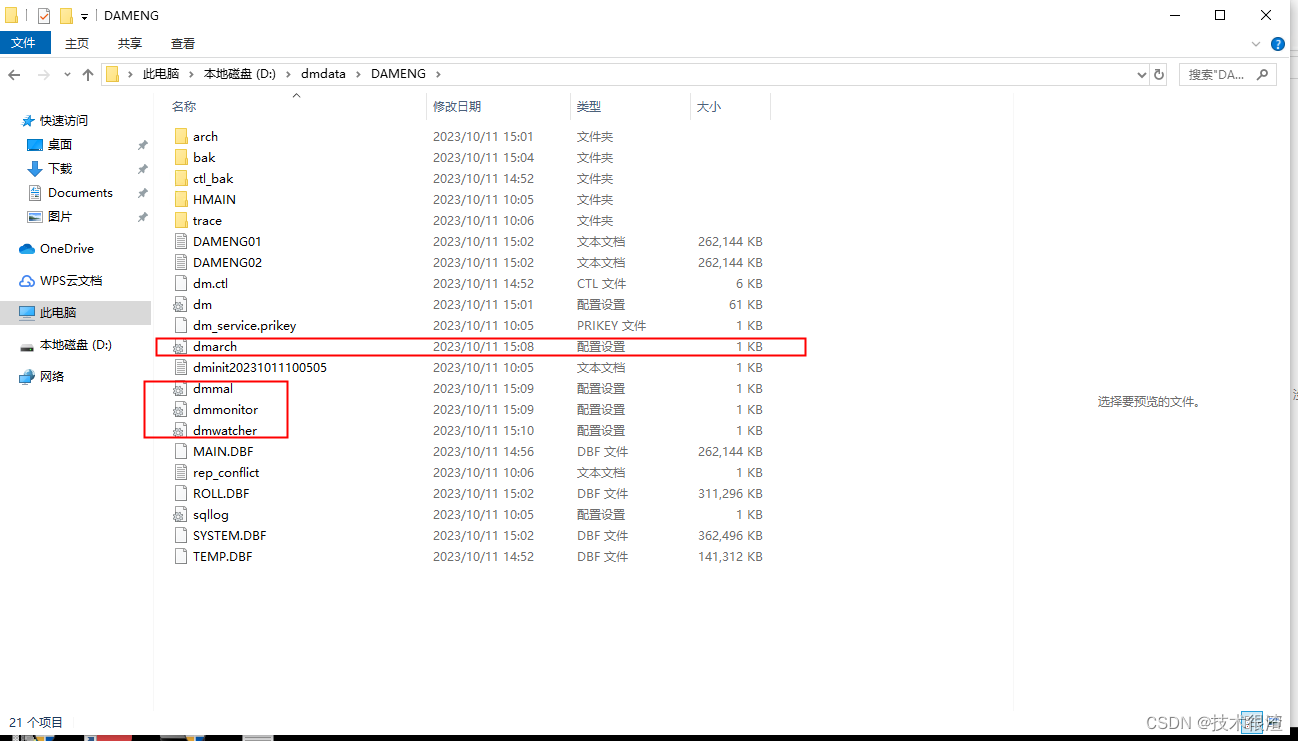Select the sqllog config file icon
The height and width of the screenshot is (741, 1298).
point(181,514)
